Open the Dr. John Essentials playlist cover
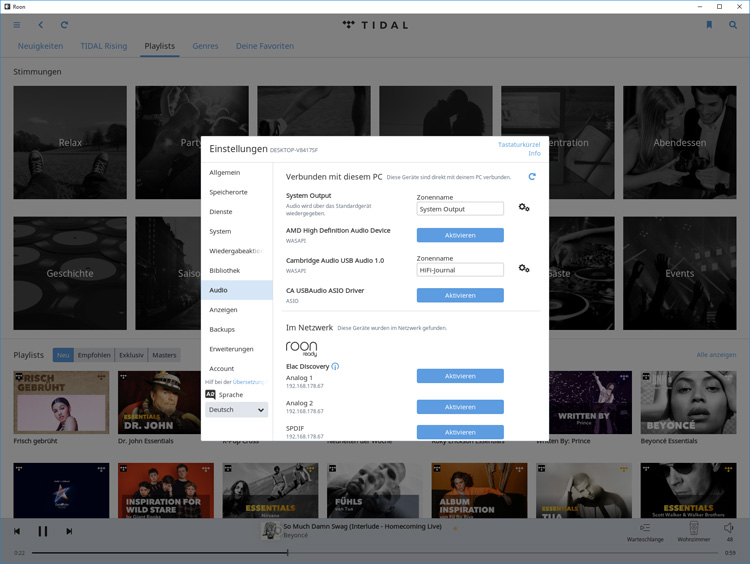The image size is (750, 564). coord(159,402)
